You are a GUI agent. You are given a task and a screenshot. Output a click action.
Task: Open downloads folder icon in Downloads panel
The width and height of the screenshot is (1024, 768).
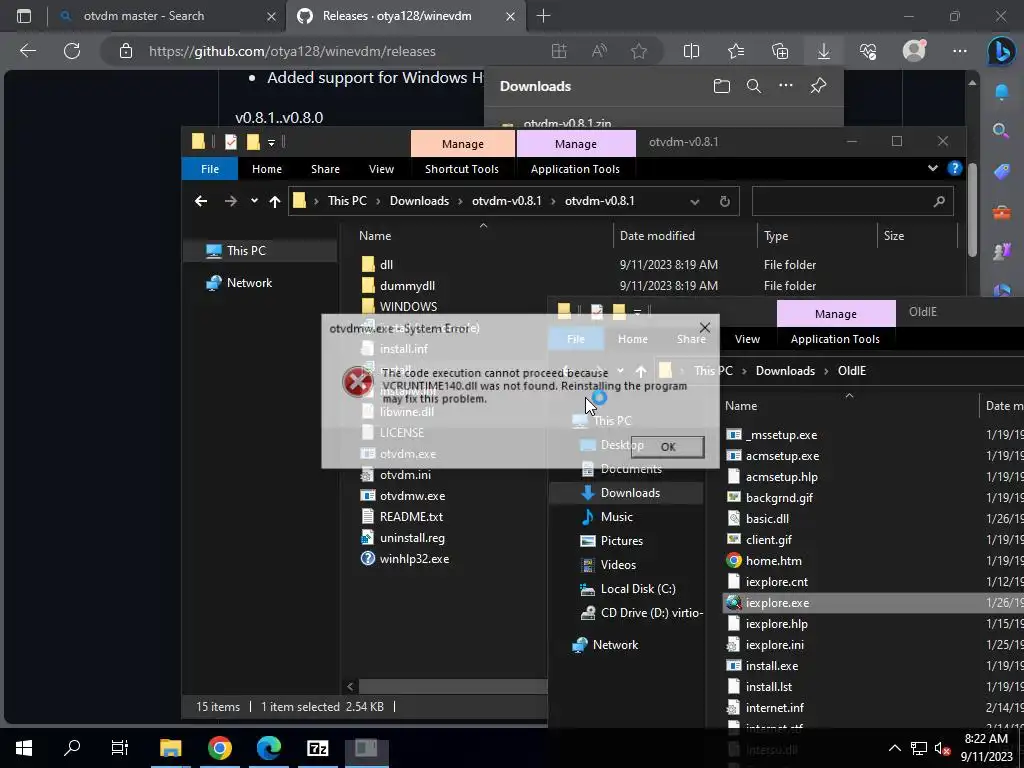(722, 86)
